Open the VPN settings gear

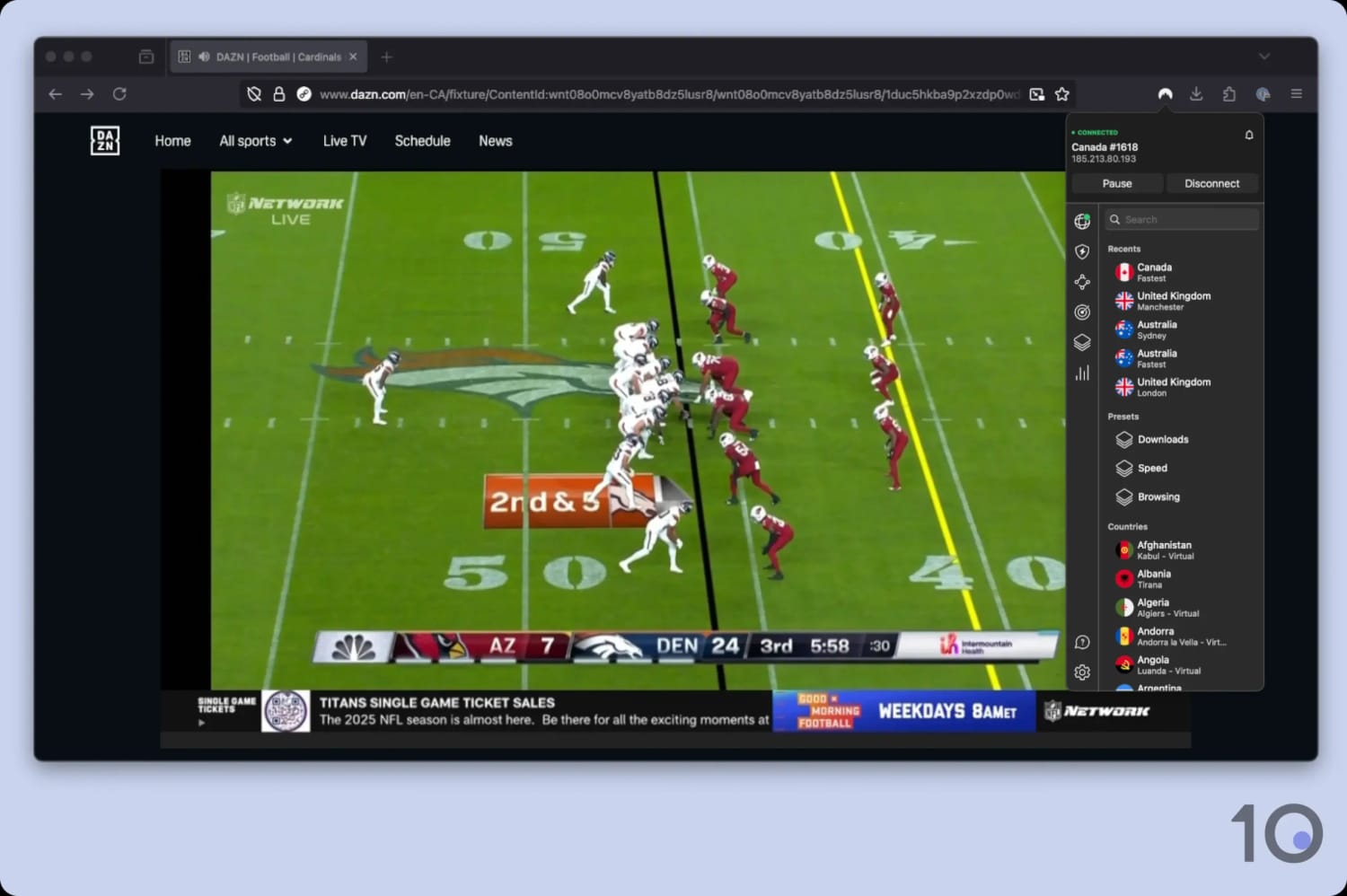pos(1082,672)
